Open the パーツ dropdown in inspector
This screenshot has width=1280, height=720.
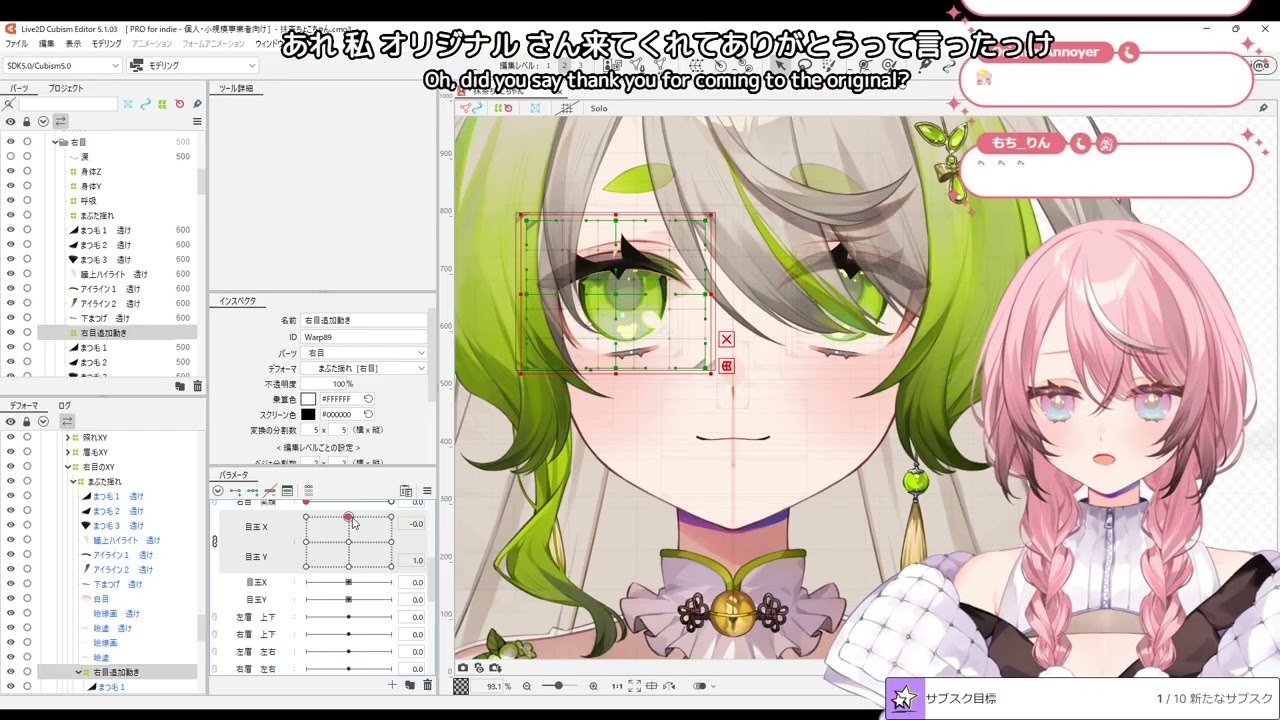tap(364, 353)
